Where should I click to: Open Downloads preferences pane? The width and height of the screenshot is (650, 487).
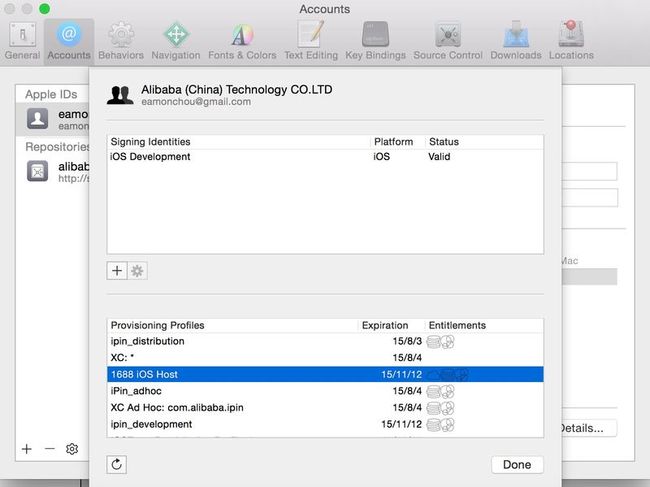[516, 41]
